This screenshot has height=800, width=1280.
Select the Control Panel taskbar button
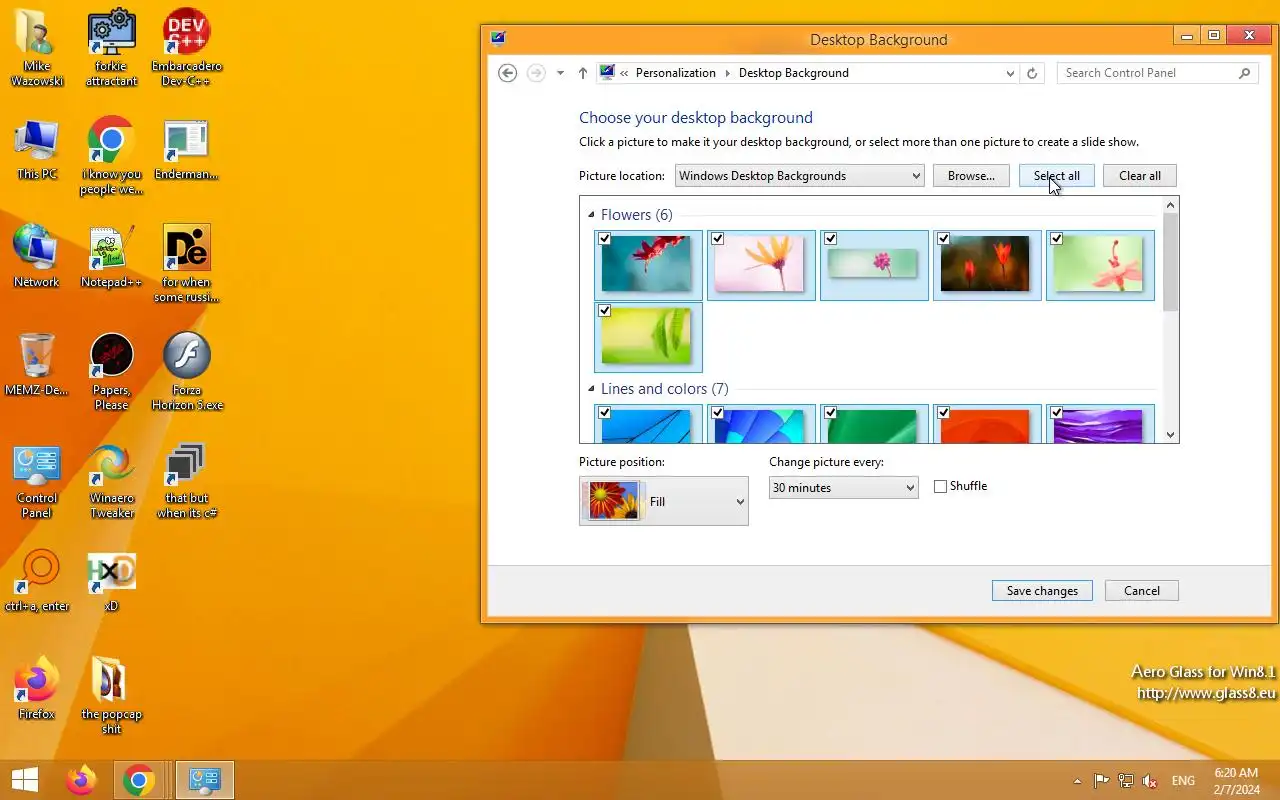(x=205, y=780)
